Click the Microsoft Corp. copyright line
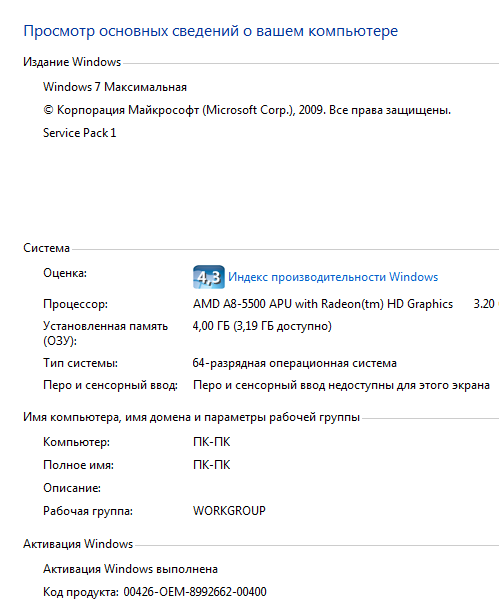The image size is (499, 612). coord(247,110)
